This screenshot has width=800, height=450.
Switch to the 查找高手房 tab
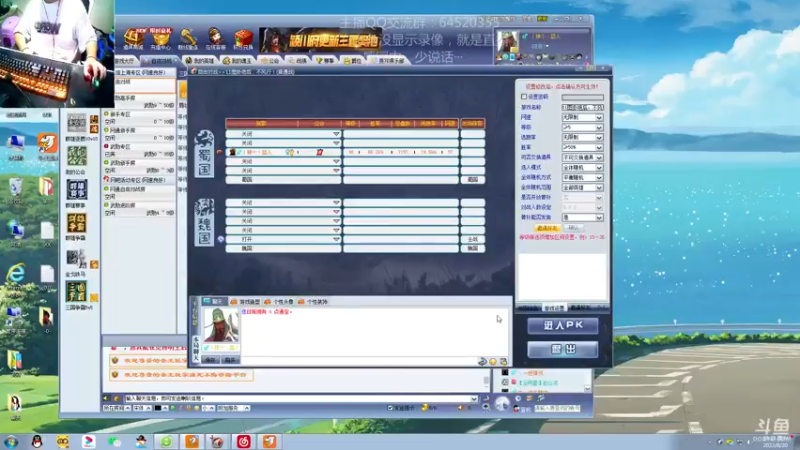pyautogui.click(x=387, y=61)
